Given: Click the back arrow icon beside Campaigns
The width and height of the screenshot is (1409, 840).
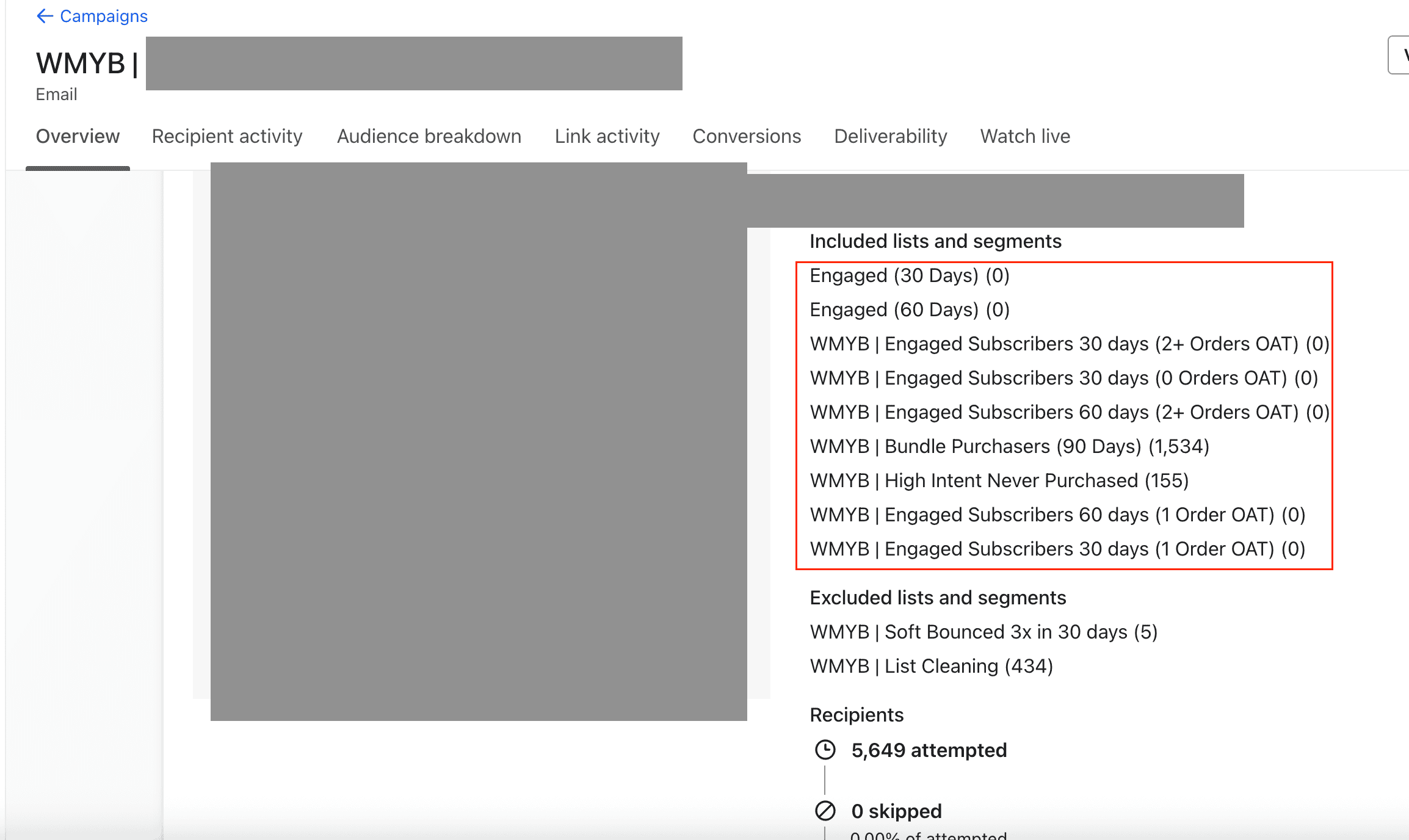Looking at the screenshot, I should coord(45,16).
